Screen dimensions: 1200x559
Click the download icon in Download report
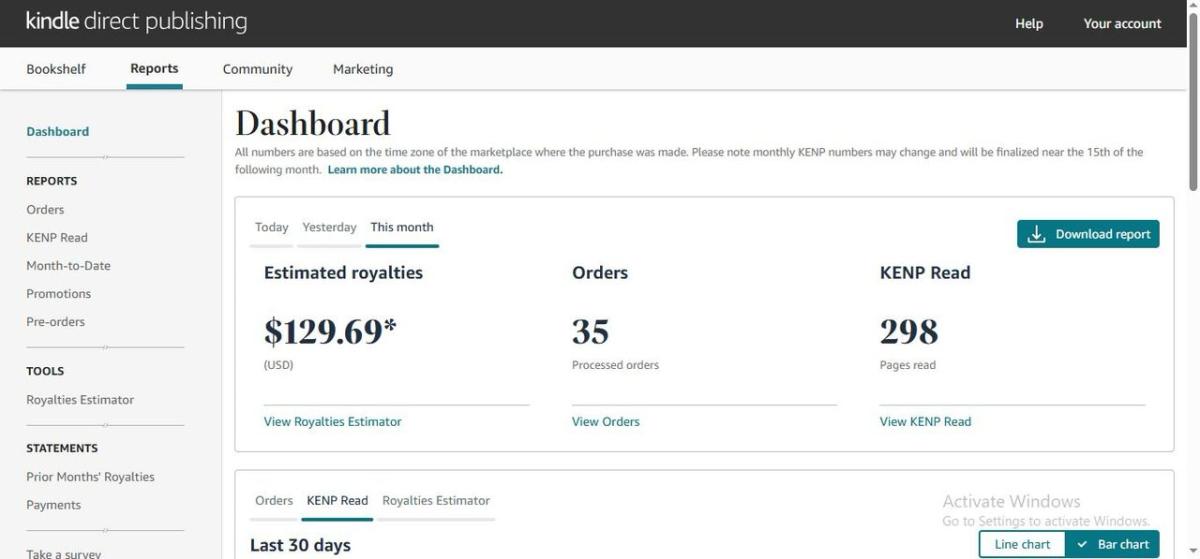1037,234
